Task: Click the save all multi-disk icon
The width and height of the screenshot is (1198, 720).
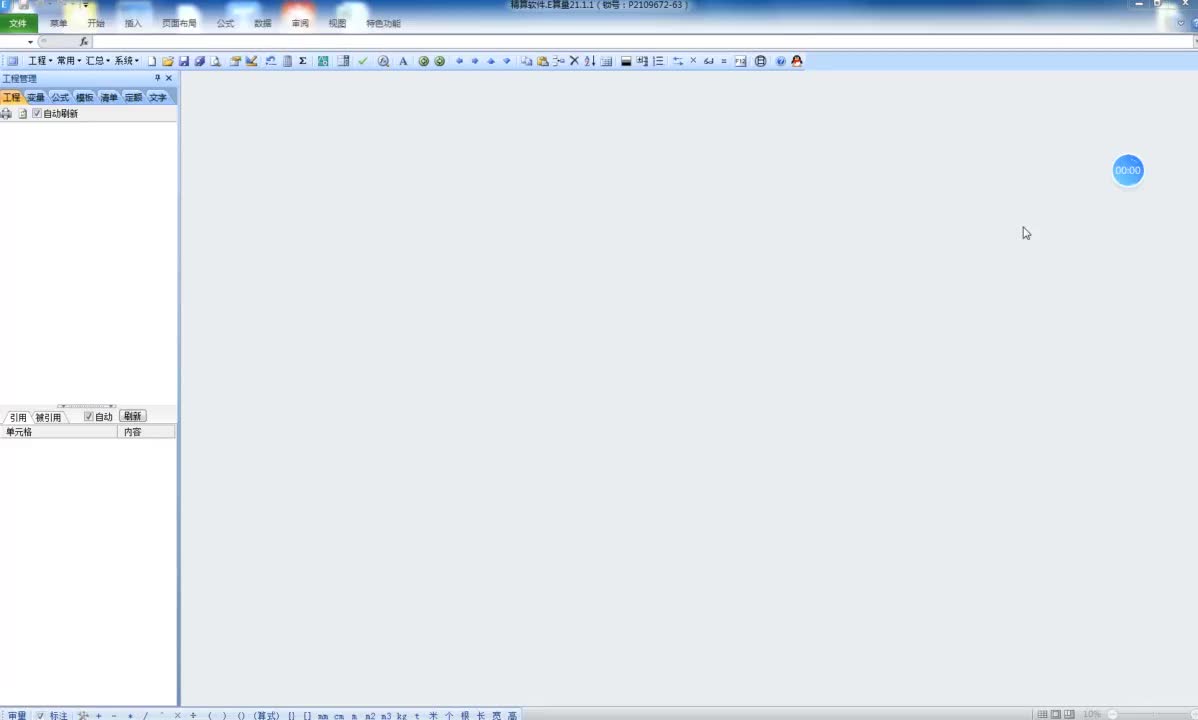Action: coord(199,61)
